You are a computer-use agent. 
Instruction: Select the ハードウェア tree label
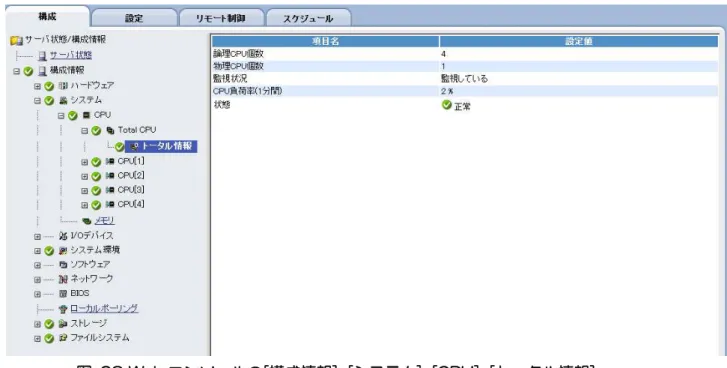[92, 86]
